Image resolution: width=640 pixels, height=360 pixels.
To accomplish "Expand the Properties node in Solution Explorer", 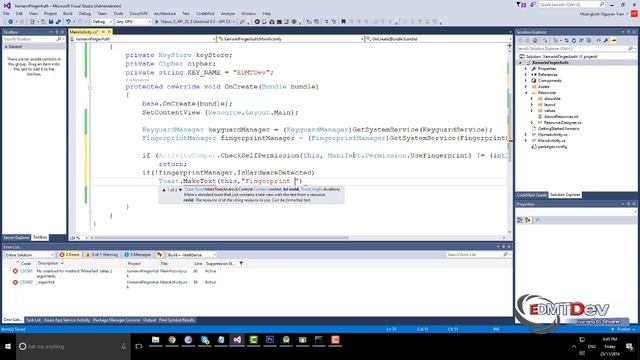I will (x=526, y=69).
